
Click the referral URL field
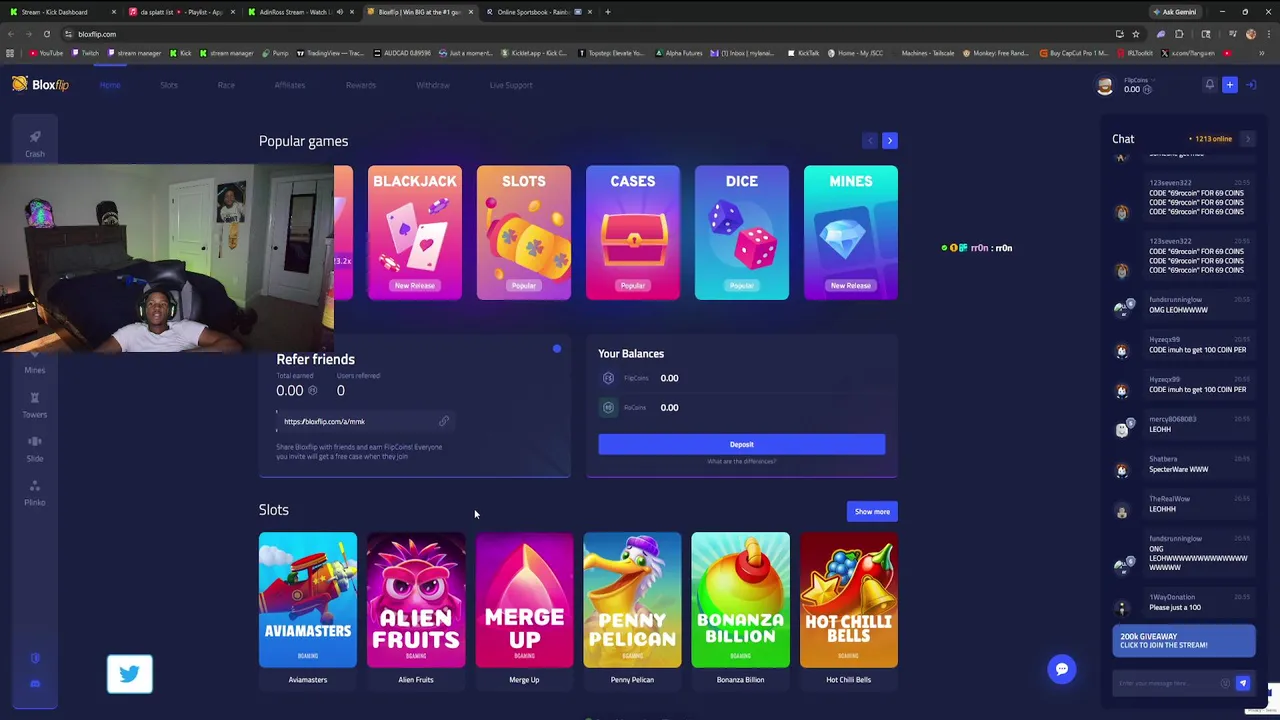tap(365, 421)
